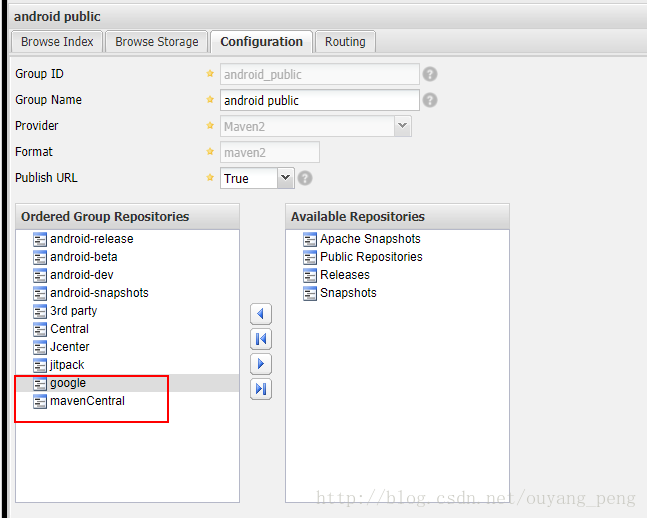647x518 pixels.
Task: Select Apache Snapshots in available repositories
Action: (370, 239)
